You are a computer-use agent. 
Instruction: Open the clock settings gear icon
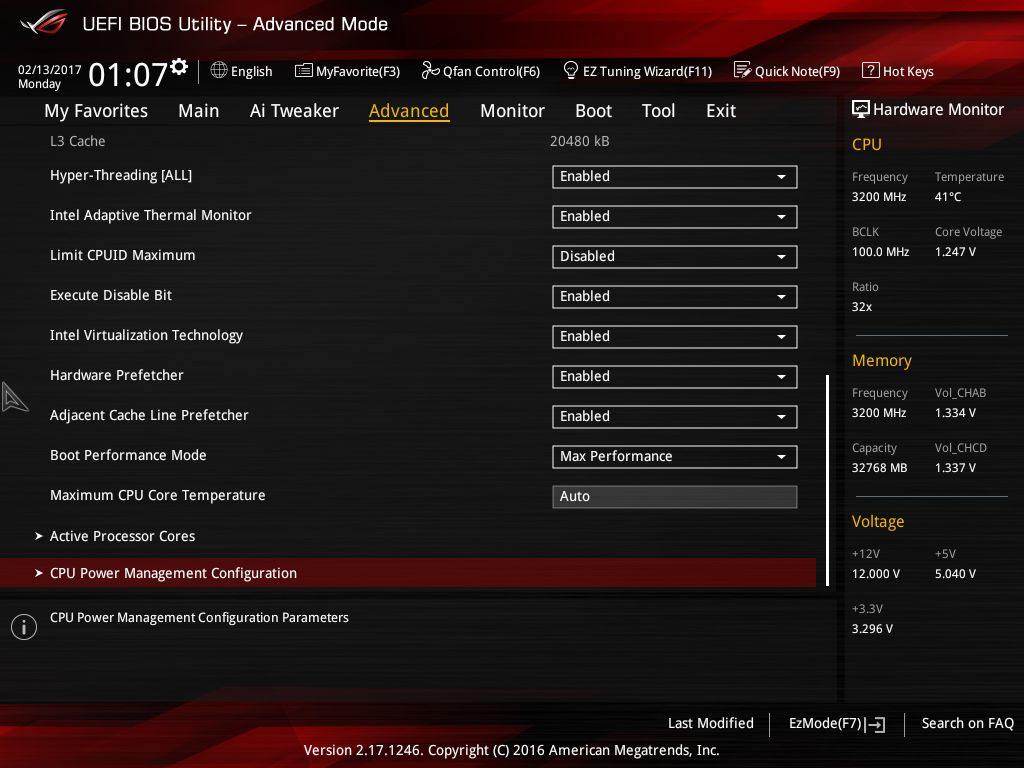[x=179, y=67]
